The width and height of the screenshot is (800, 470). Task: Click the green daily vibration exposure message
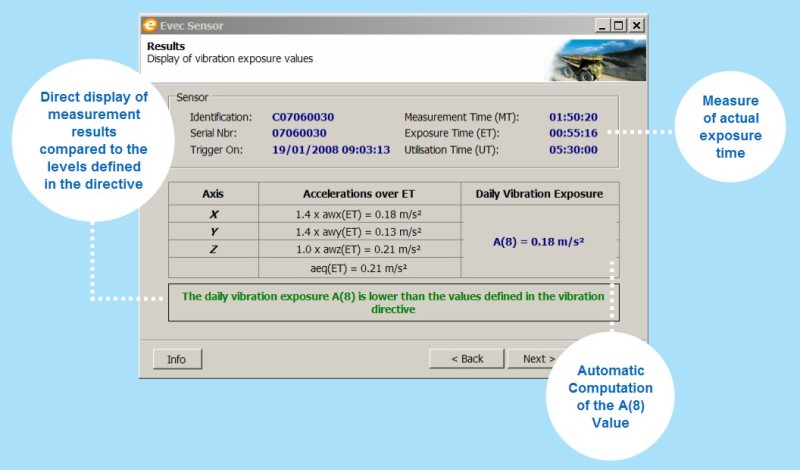tap(393, 303)
